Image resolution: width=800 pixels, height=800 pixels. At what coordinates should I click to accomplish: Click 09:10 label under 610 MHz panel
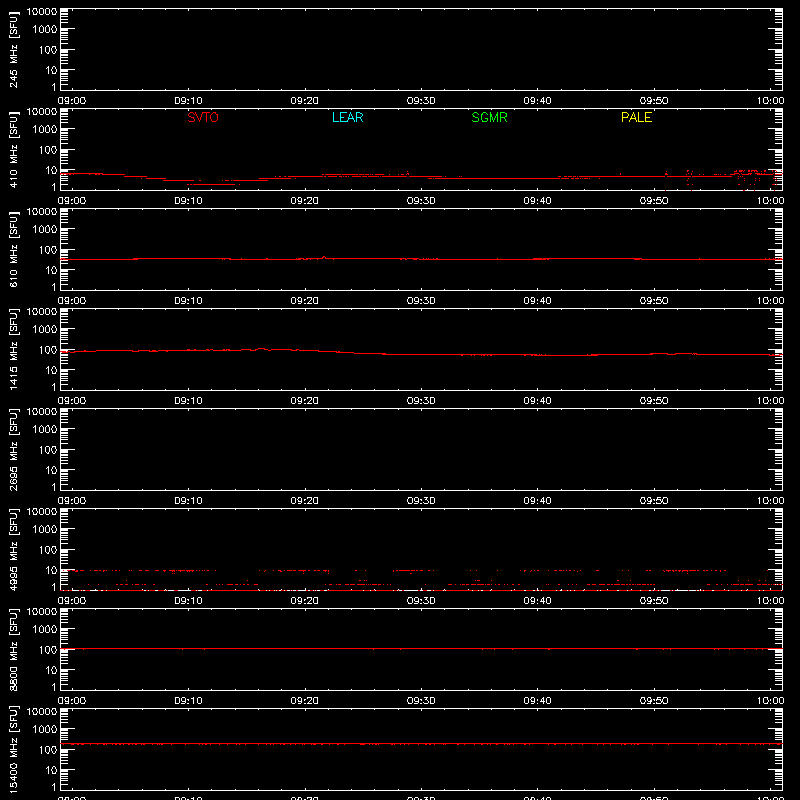point(188,301)
